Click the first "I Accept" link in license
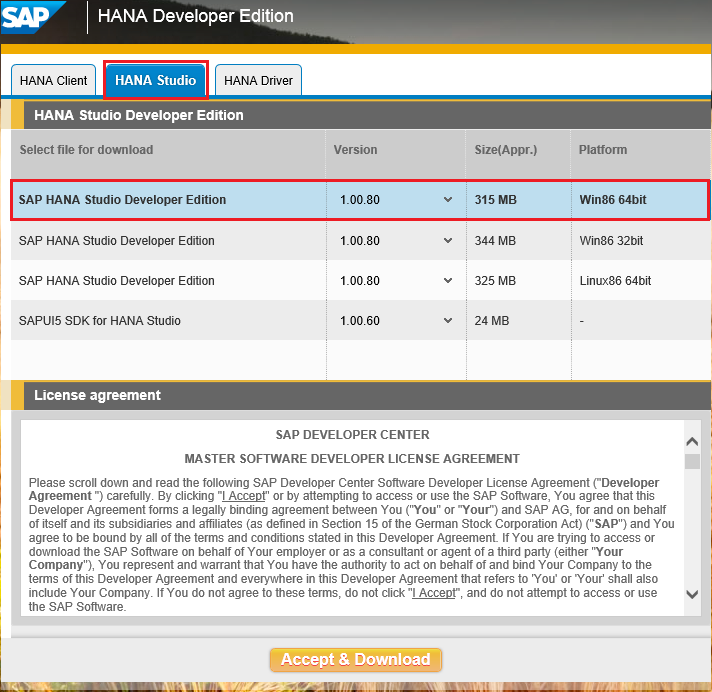712x692 pixels. click(x=243, y=496)
